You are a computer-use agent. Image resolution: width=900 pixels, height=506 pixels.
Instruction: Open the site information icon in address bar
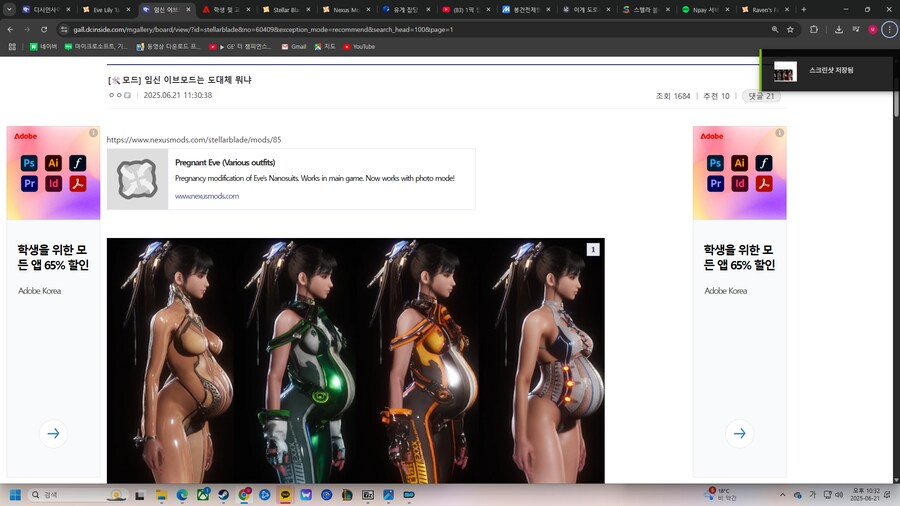[64, 29]
